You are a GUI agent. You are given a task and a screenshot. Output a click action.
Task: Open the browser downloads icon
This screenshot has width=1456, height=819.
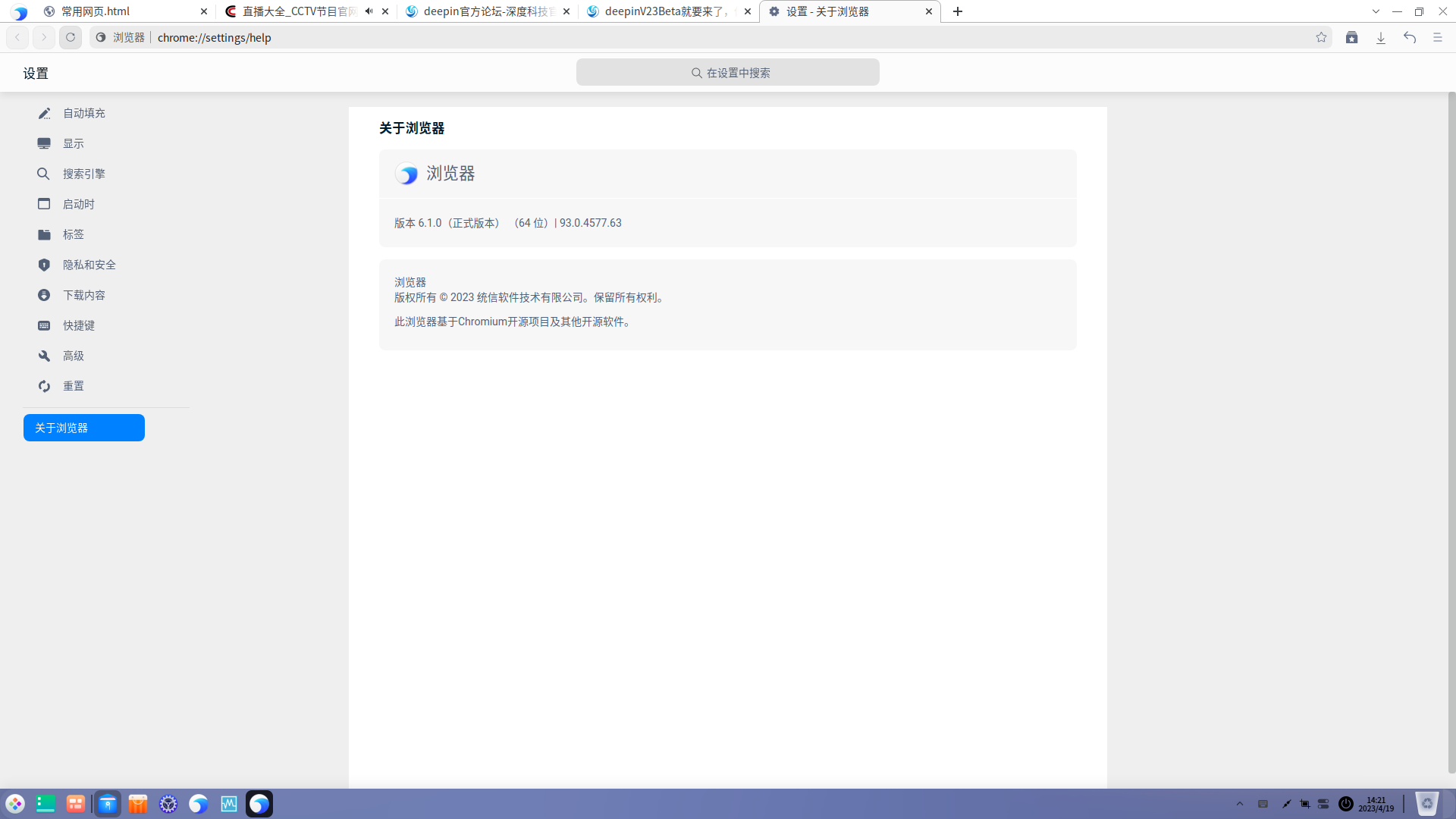point(1380,37)
